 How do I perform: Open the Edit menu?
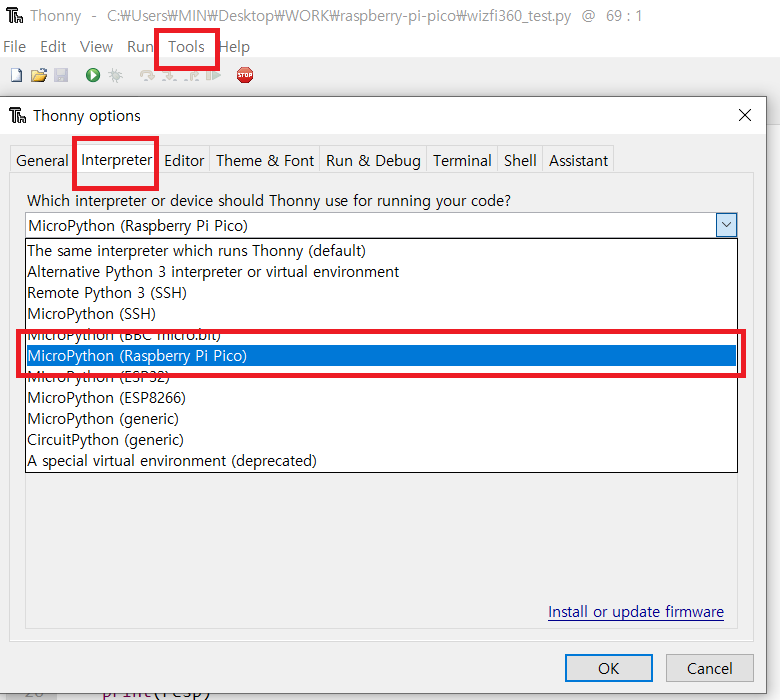tap(53, 47)
